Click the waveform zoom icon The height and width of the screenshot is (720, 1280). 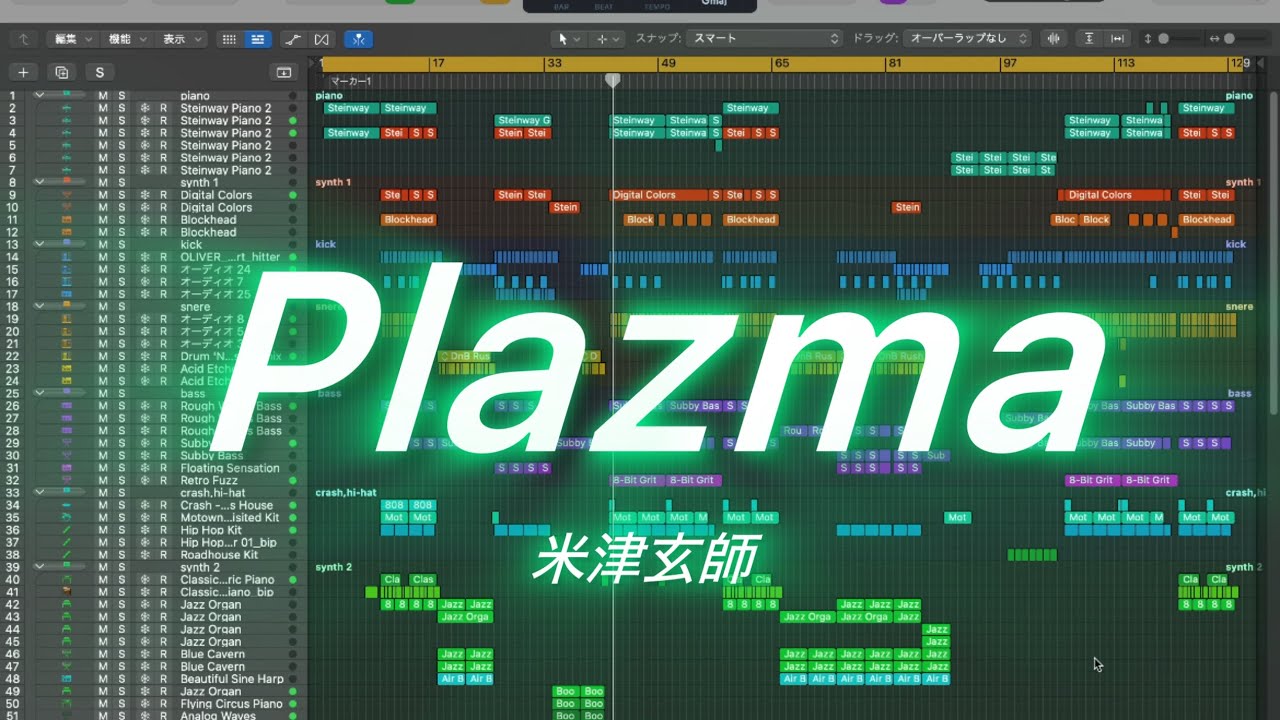[x=1053, y=39]
